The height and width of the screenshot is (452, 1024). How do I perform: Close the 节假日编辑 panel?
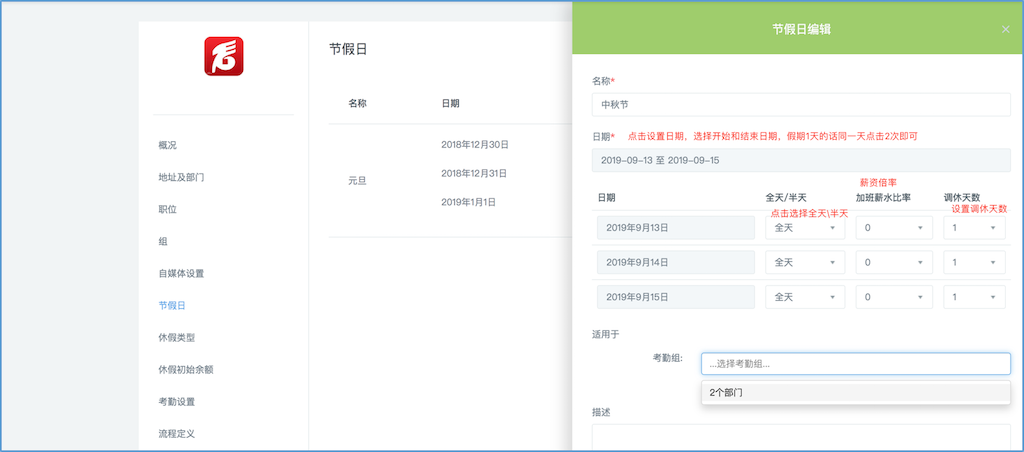click(x=1005, y=29)
